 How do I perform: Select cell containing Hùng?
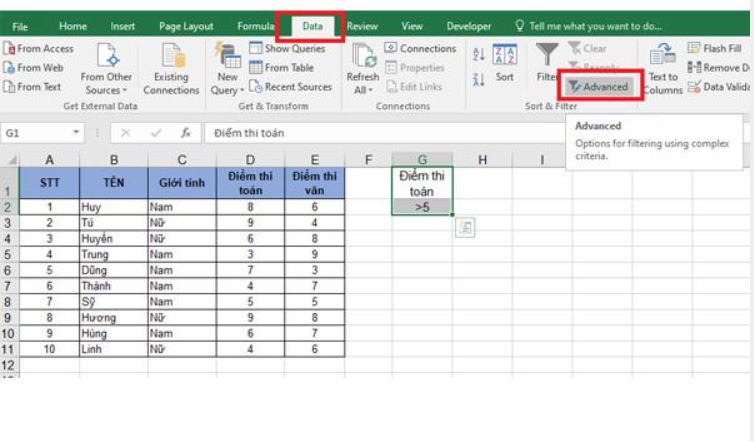click(113, 333)
